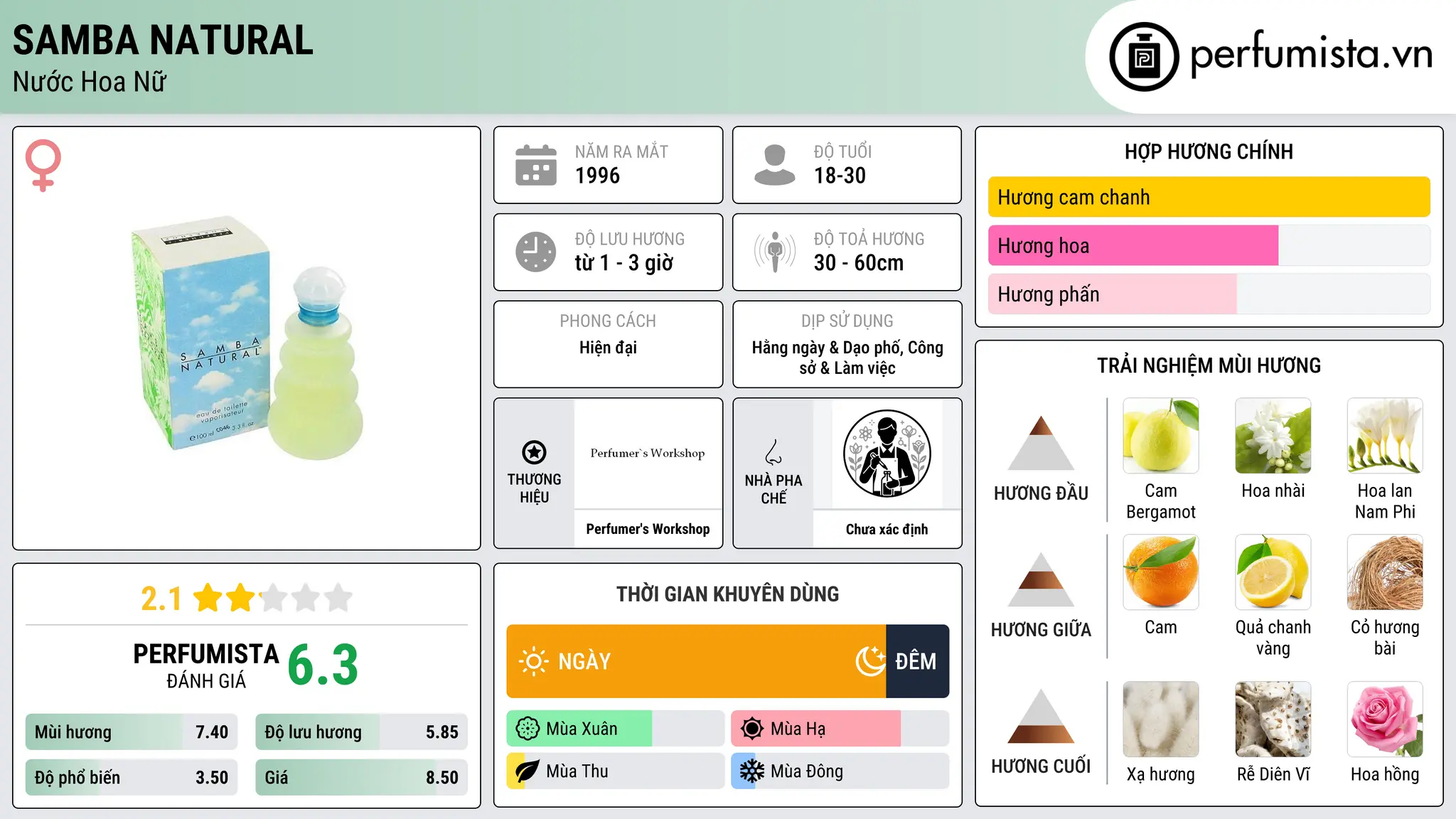The image size is (1456, 819).
Task: Click the Perfumer's Workshop brand logo image
Action: 648,454
